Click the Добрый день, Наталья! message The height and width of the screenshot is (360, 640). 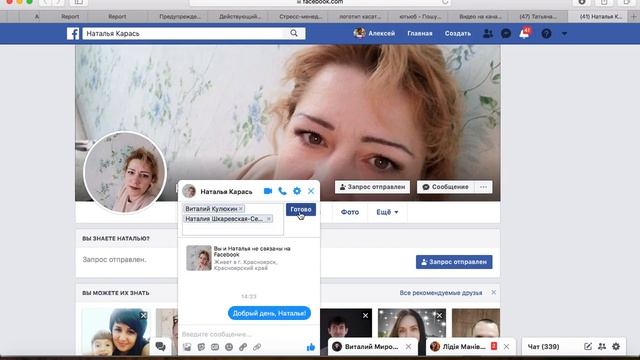coord(269,313)
